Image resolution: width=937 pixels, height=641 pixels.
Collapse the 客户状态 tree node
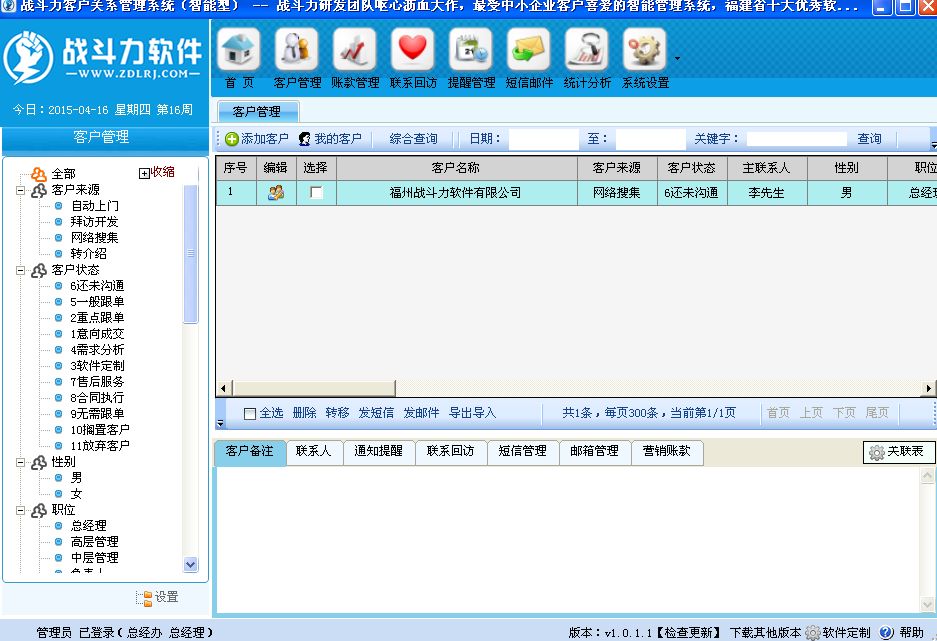point(21,271)
